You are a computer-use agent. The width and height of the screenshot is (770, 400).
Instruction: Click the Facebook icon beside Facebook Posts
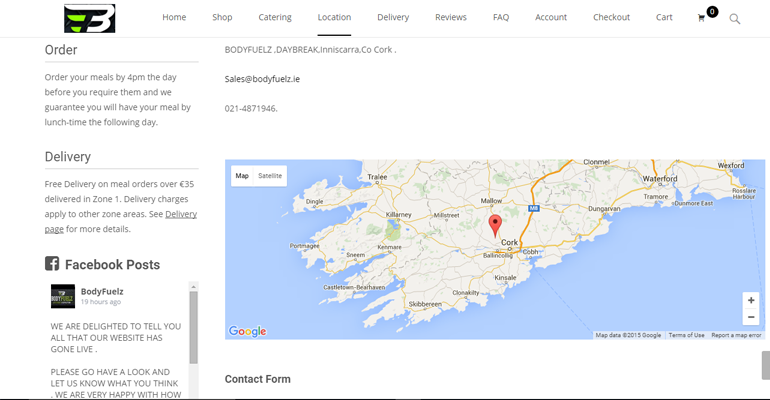(x=52, y=264)
